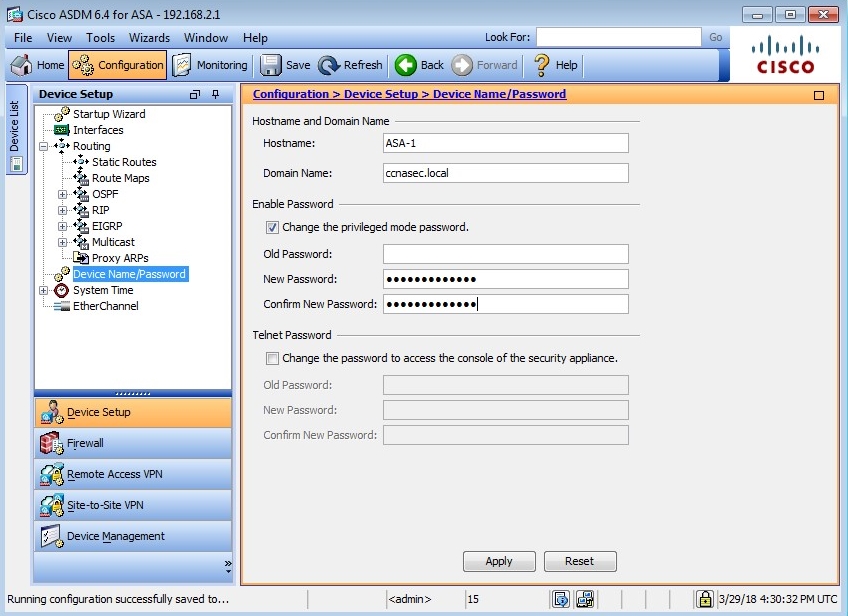Follow the Configuration breadcrumb link
848x616 pixels.
pos(290,94)
